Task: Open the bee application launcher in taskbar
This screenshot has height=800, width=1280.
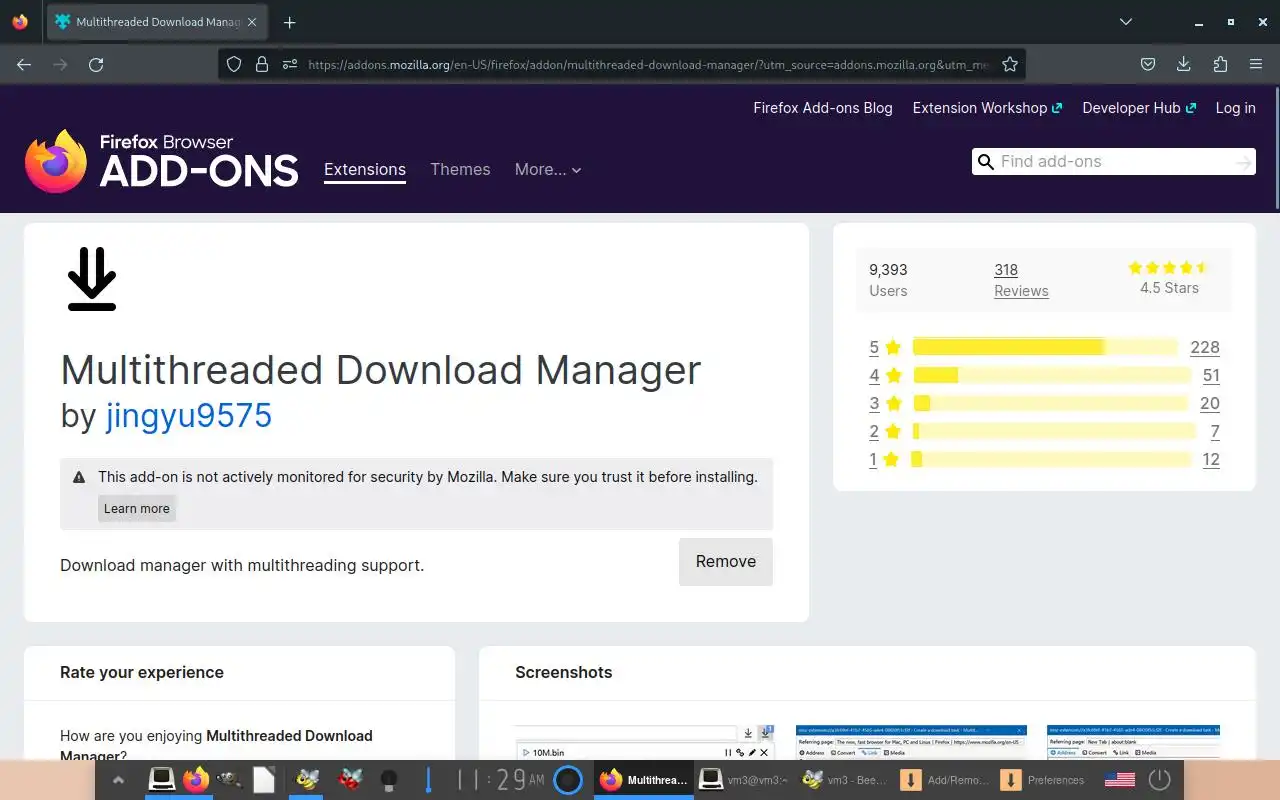Action: click(x=307, y=780)
